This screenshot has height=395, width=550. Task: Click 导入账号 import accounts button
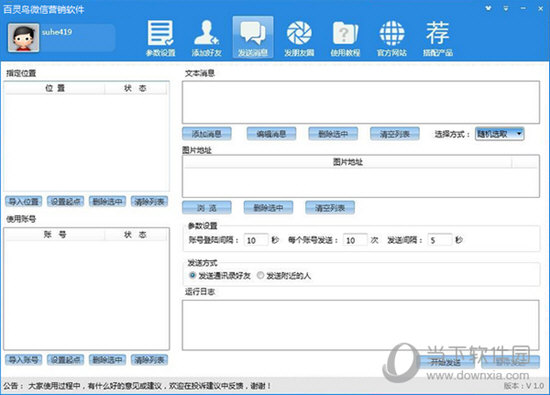click(x=24, y=360)
